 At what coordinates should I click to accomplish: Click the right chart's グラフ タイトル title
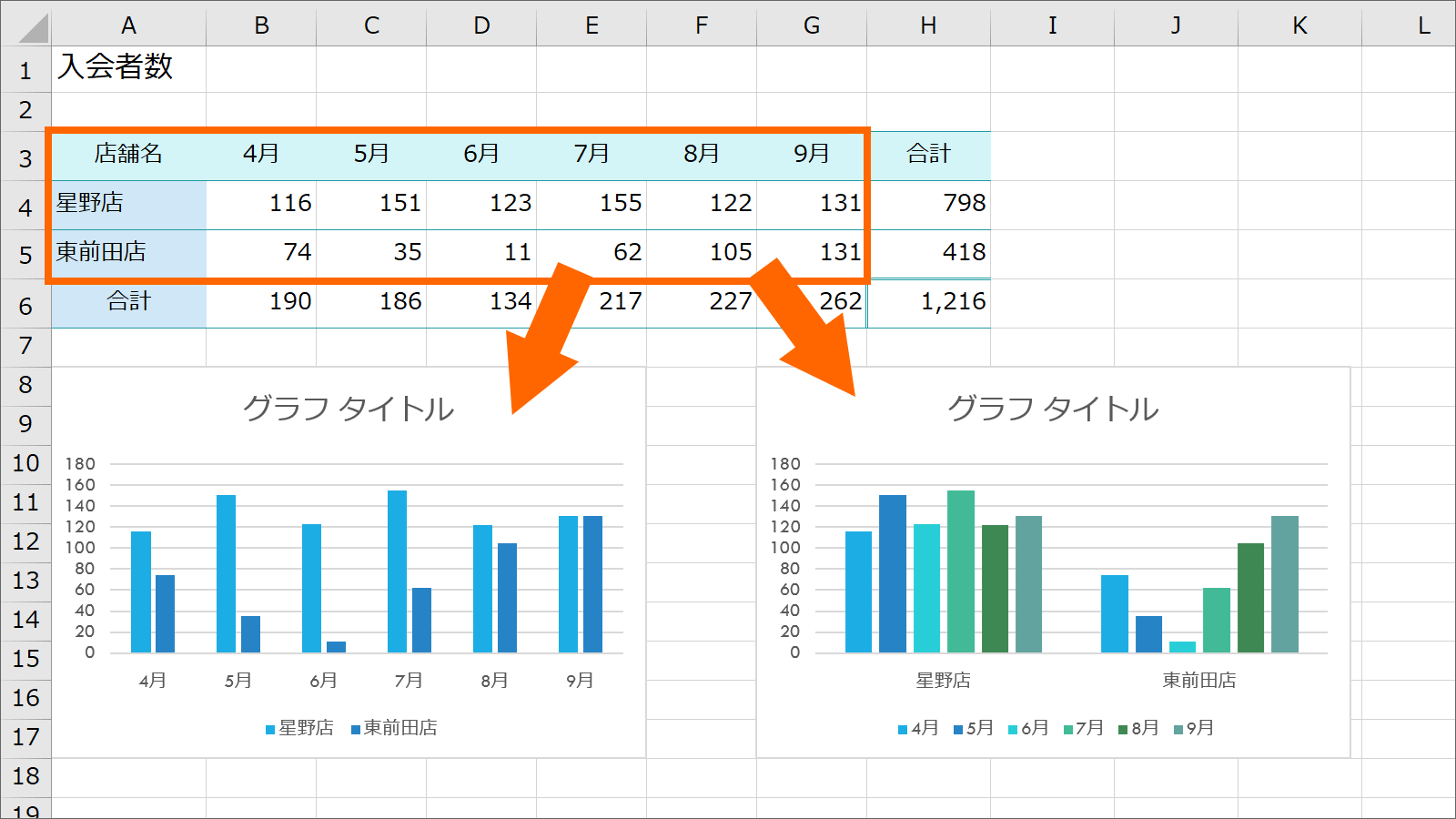click(1053, 409)
